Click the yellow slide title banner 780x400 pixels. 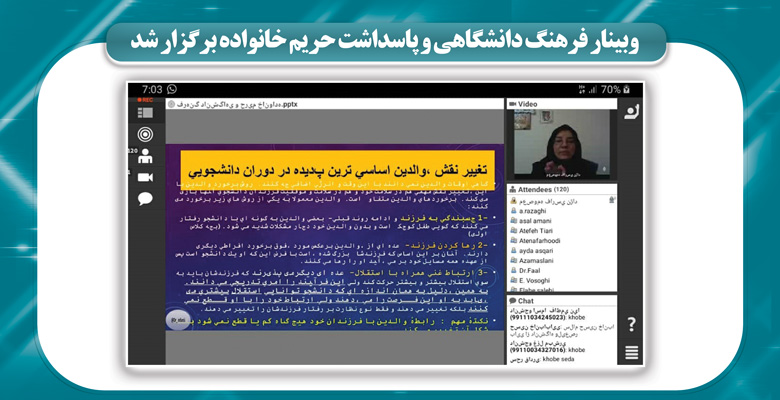tap(337, 168)
